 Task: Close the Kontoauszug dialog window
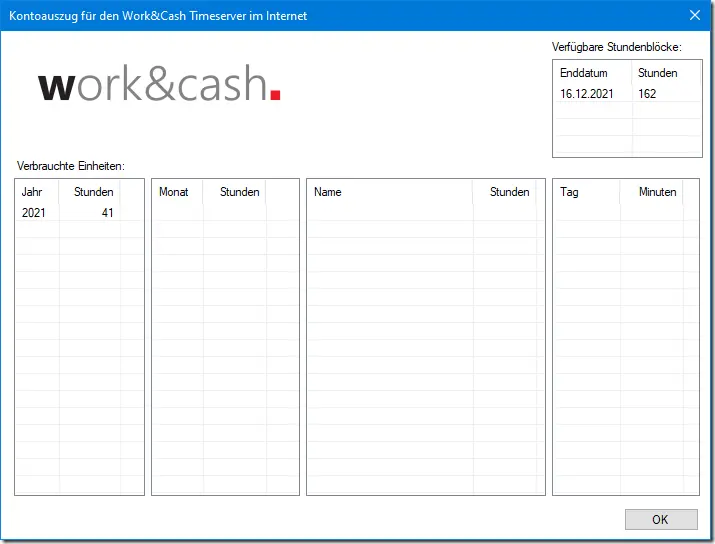click(x=694, y=15)
